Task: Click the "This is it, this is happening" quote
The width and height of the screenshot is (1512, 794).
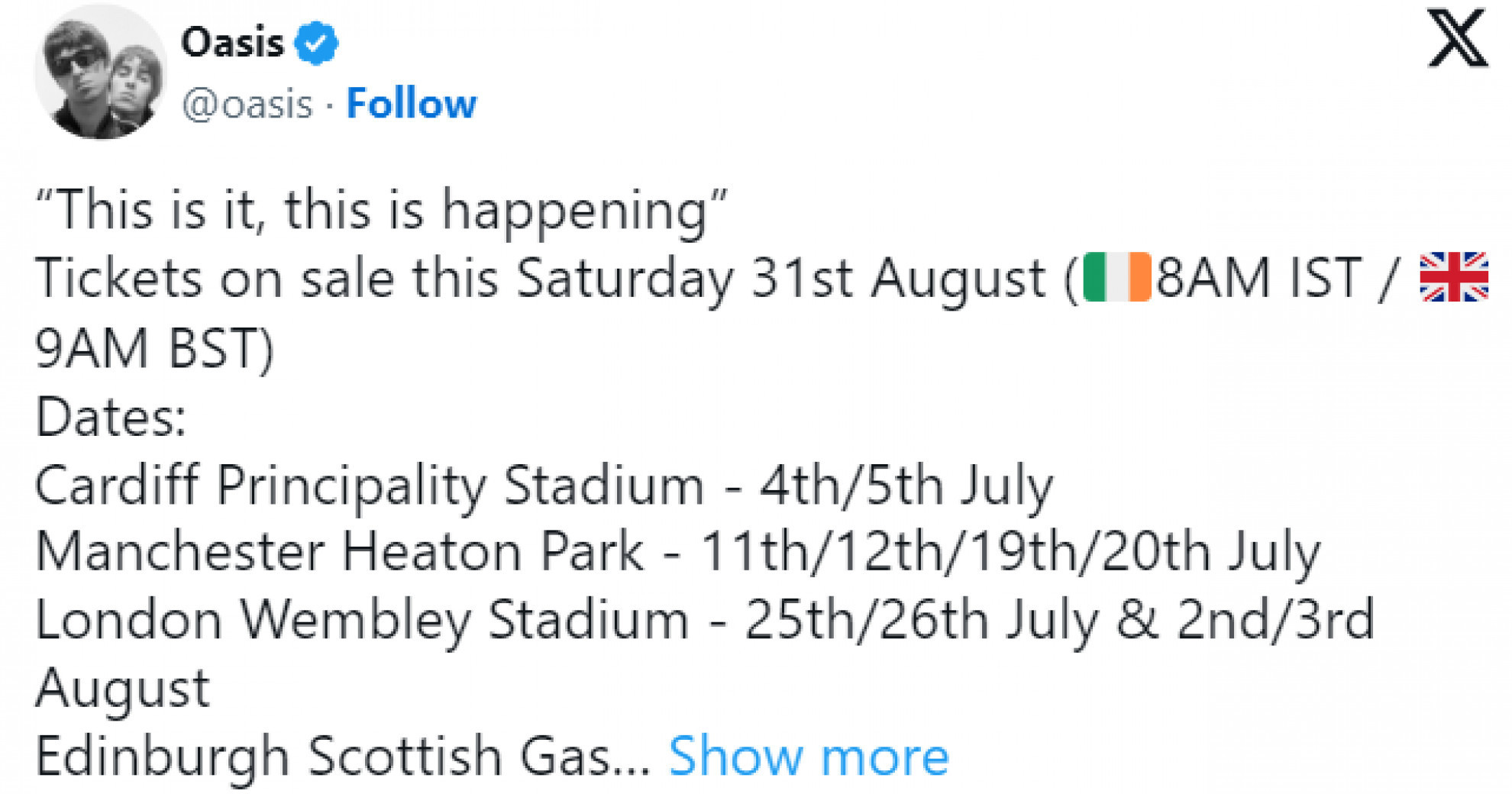Action: pos(382,210)
